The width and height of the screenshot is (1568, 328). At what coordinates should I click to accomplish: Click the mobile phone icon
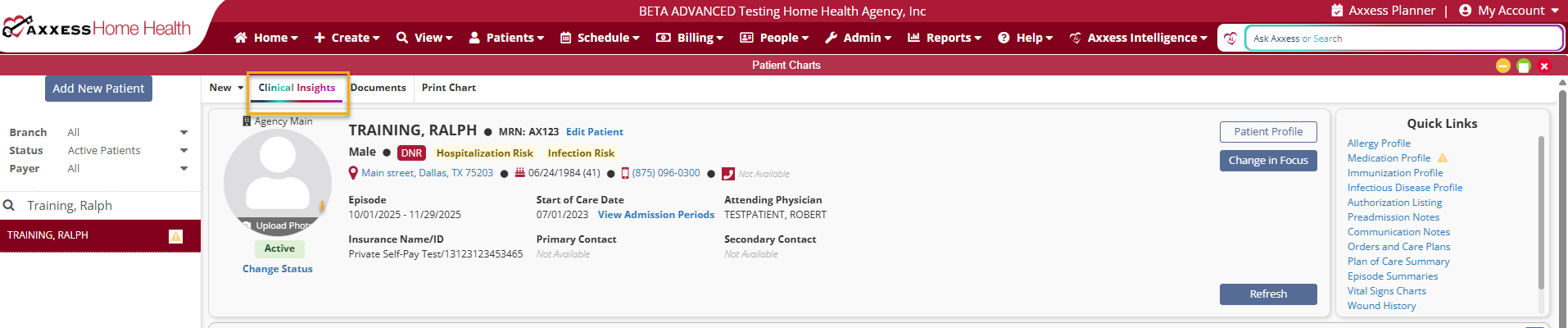click(625, 173)
